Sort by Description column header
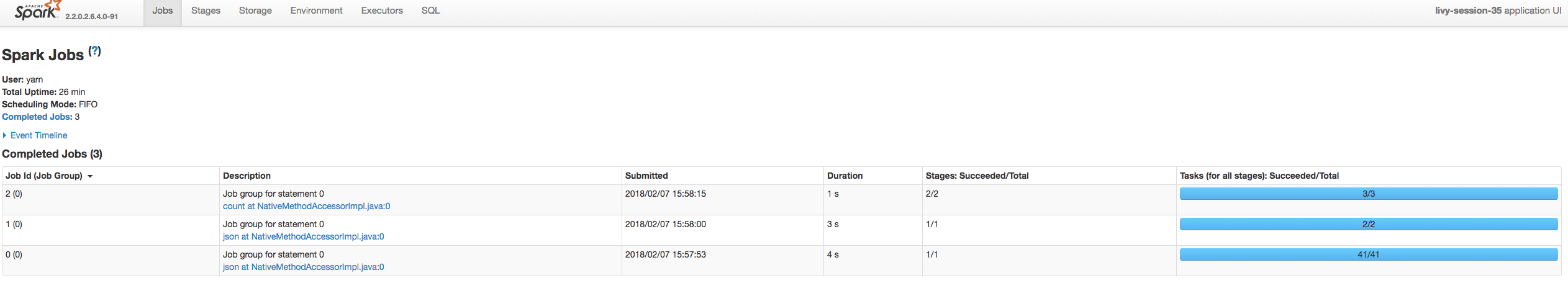The image size is (1568, 283). (x=247, y=176)
